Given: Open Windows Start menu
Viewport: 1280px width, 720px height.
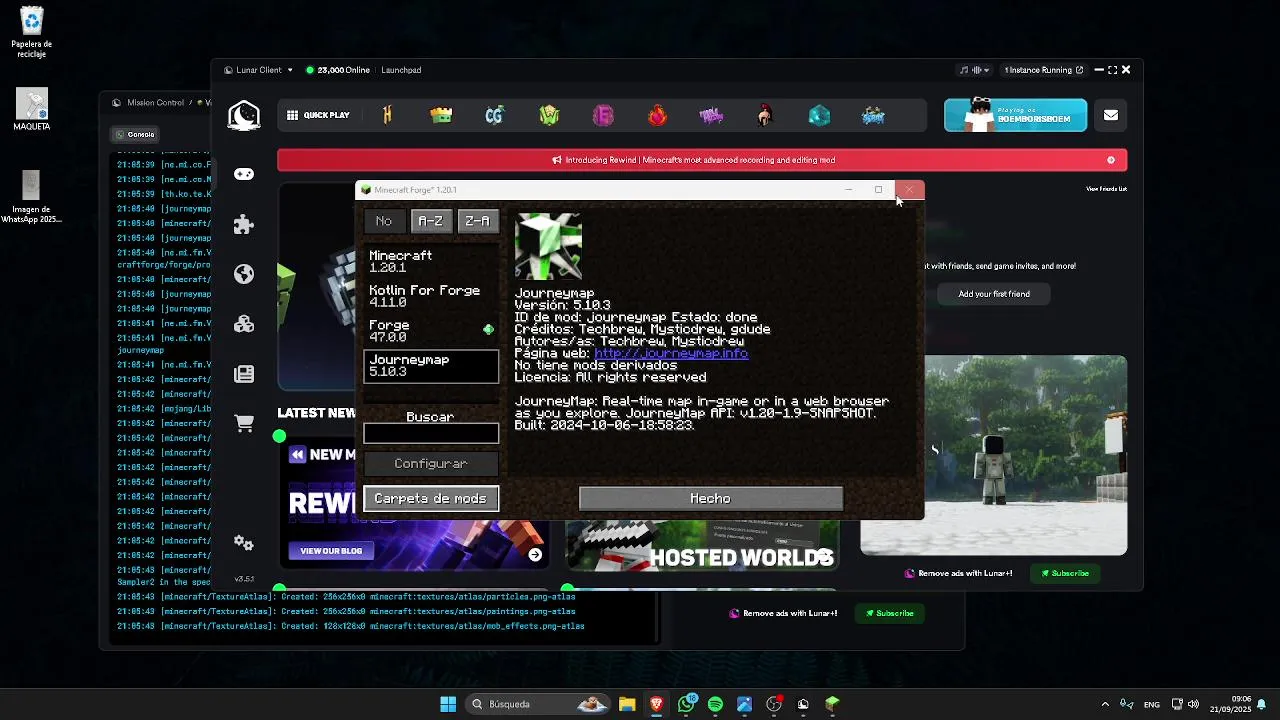Looking at the screenshot, I should click(x=448, y=704).
